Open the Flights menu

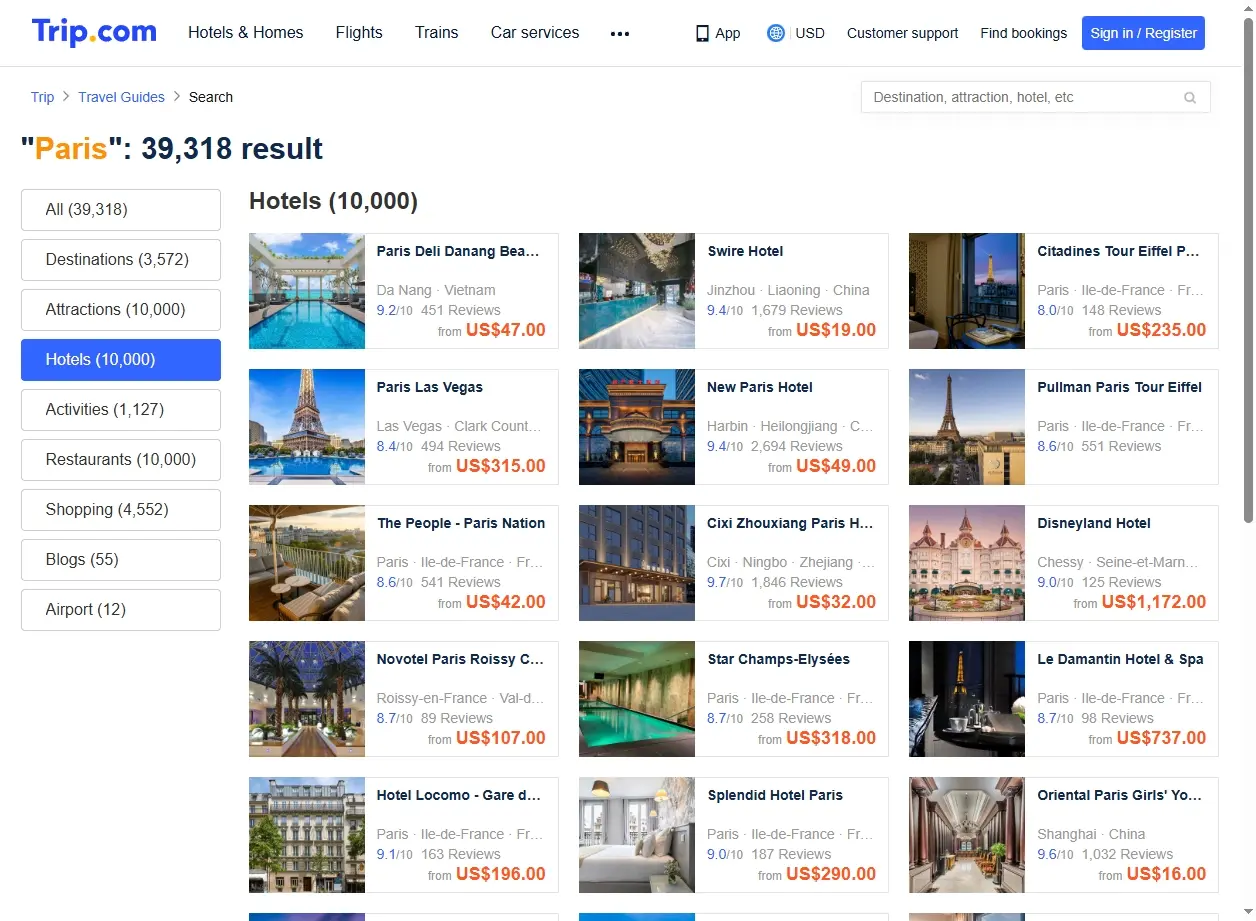(x=359, y=32)
